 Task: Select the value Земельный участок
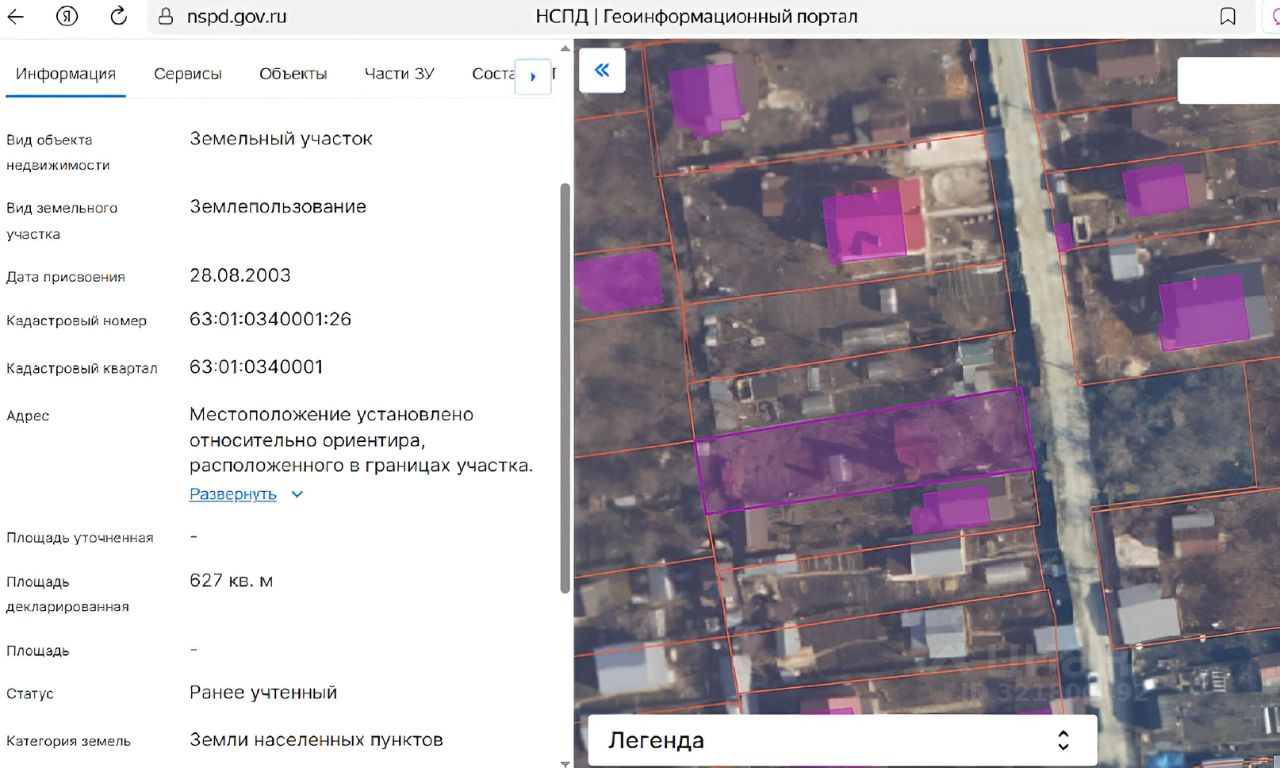click(x=281, y=139)
